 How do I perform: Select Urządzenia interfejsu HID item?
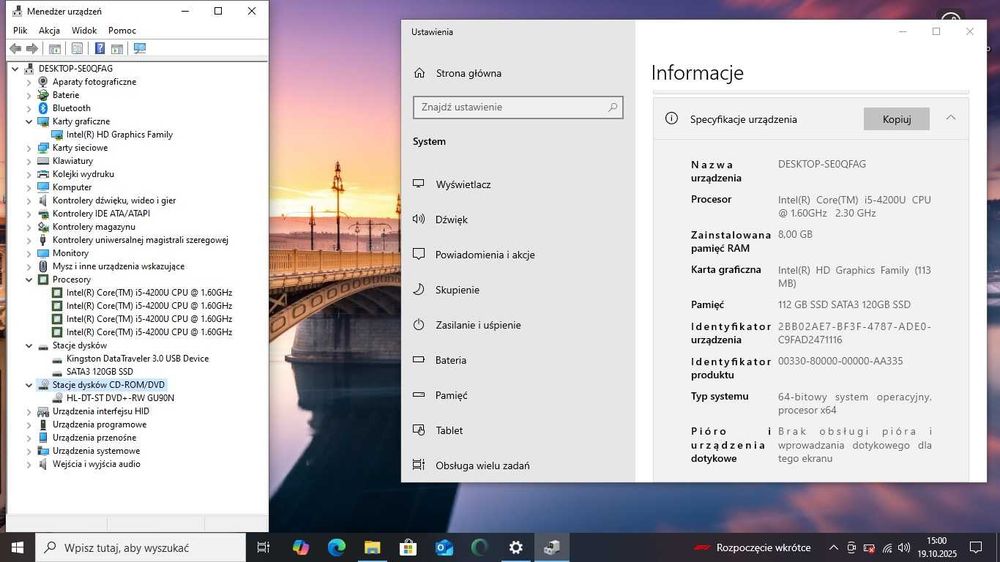(x=101, y=411)
